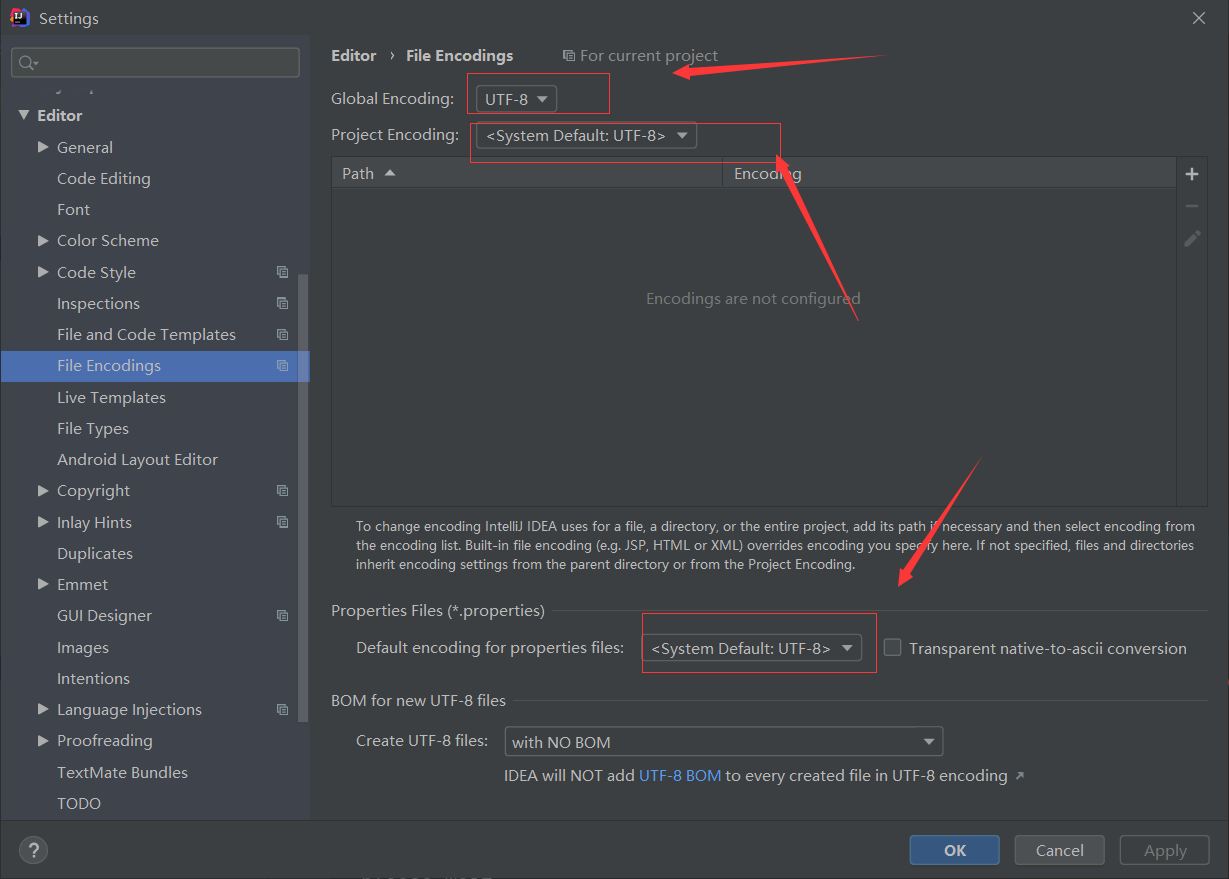Click the project-level icon beside Language Injections
The width and height of the screenshot is (1229, 879).
(283, 710)
